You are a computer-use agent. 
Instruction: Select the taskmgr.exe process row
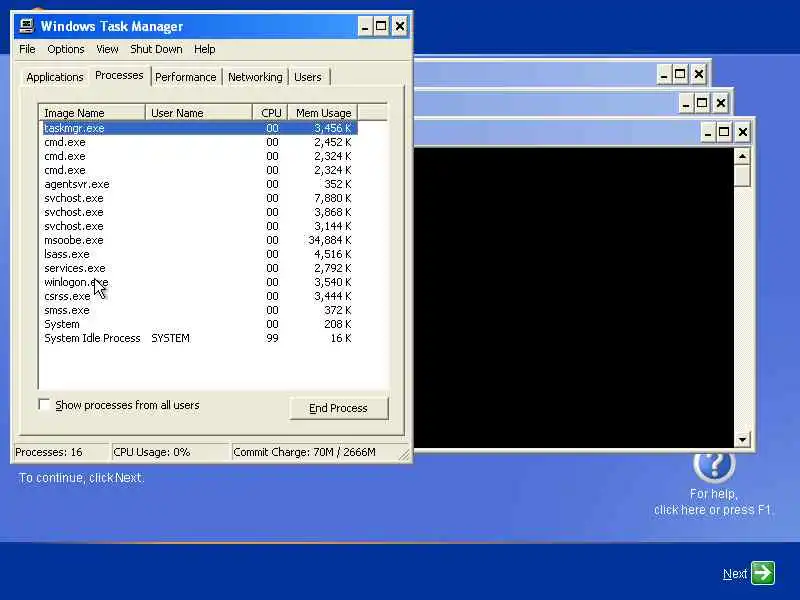[199, 128]
